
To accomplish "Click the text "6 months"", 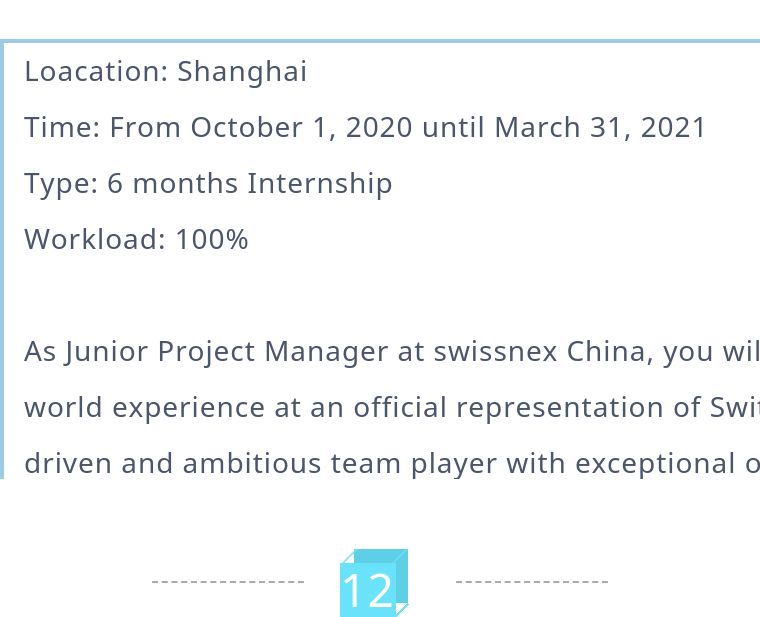I will pyautogui.click(x=173, y=184).
